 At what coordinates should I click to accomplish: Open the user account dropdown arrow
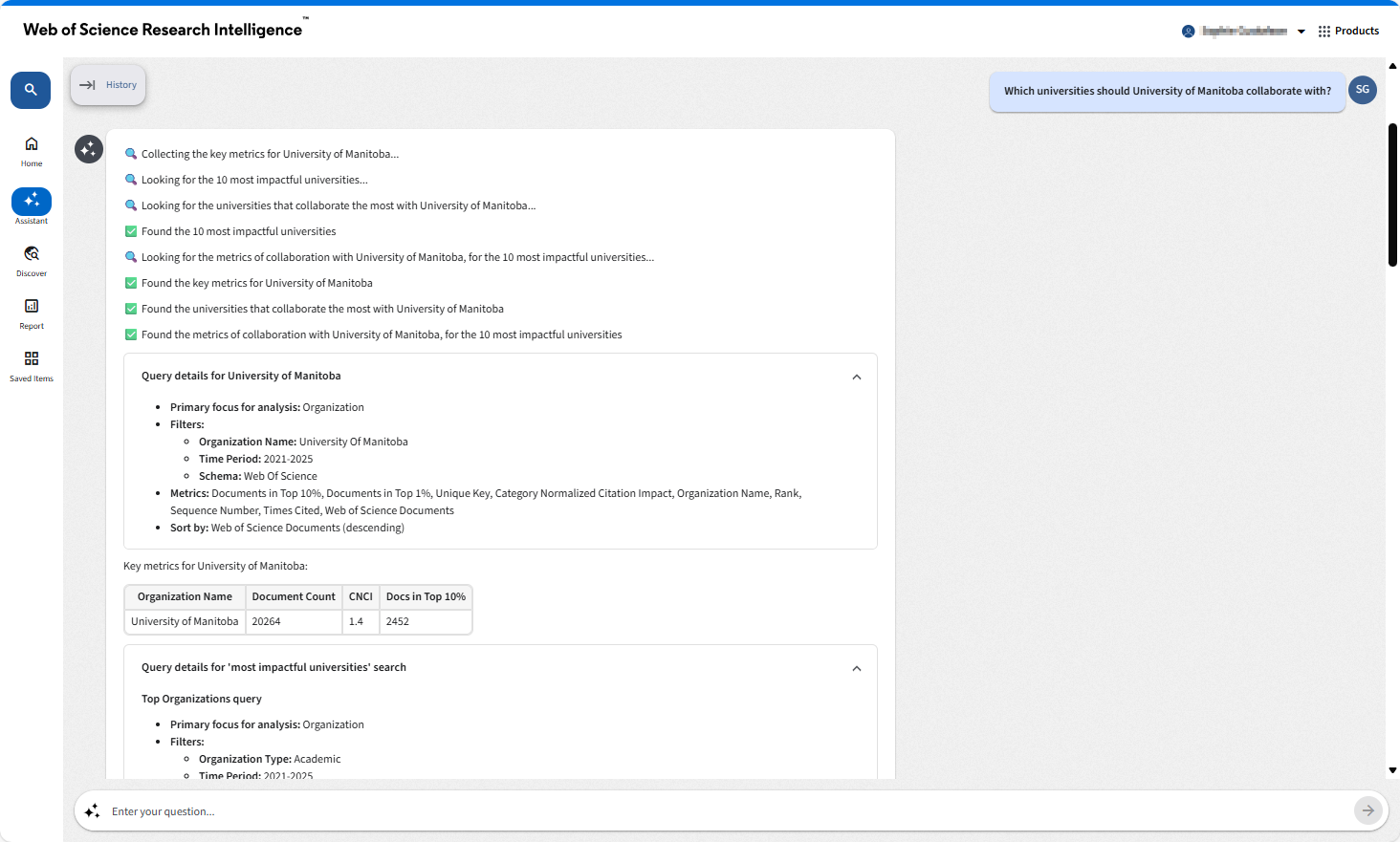pyautogui.click(x=1301, y=32)
